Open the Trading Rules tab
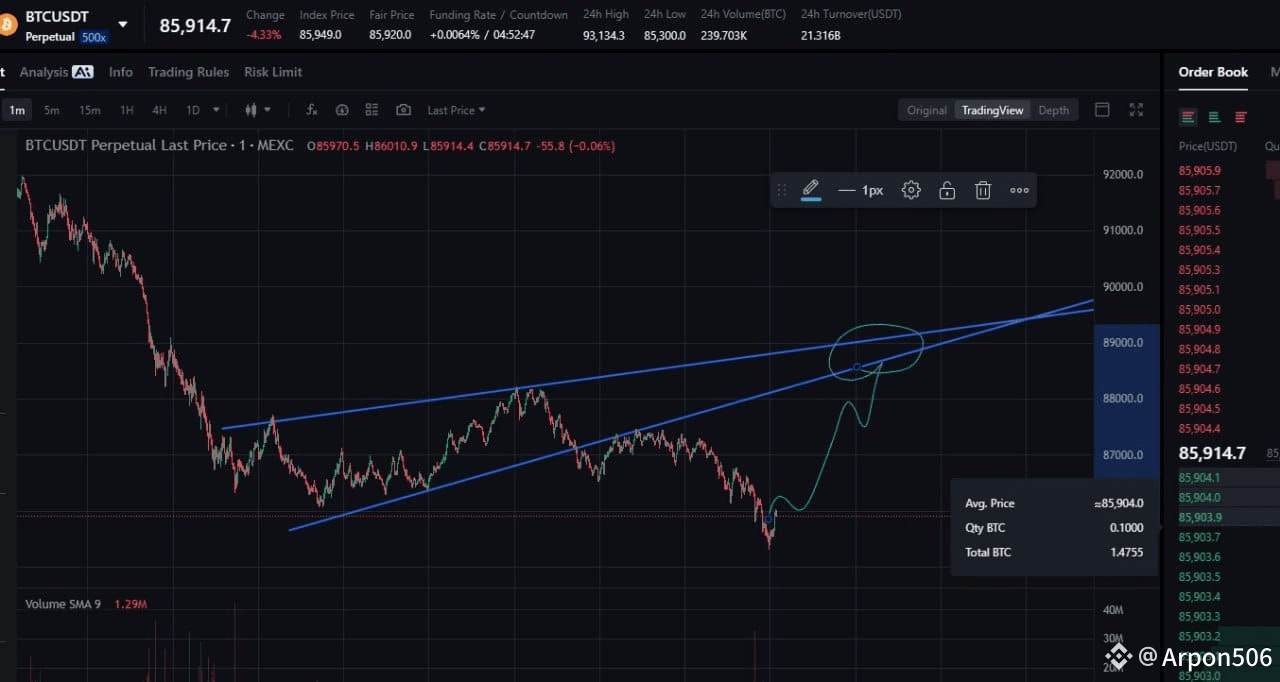This screenshot has height=682, width=1280. pyautogui.click(x=188, y=72)
